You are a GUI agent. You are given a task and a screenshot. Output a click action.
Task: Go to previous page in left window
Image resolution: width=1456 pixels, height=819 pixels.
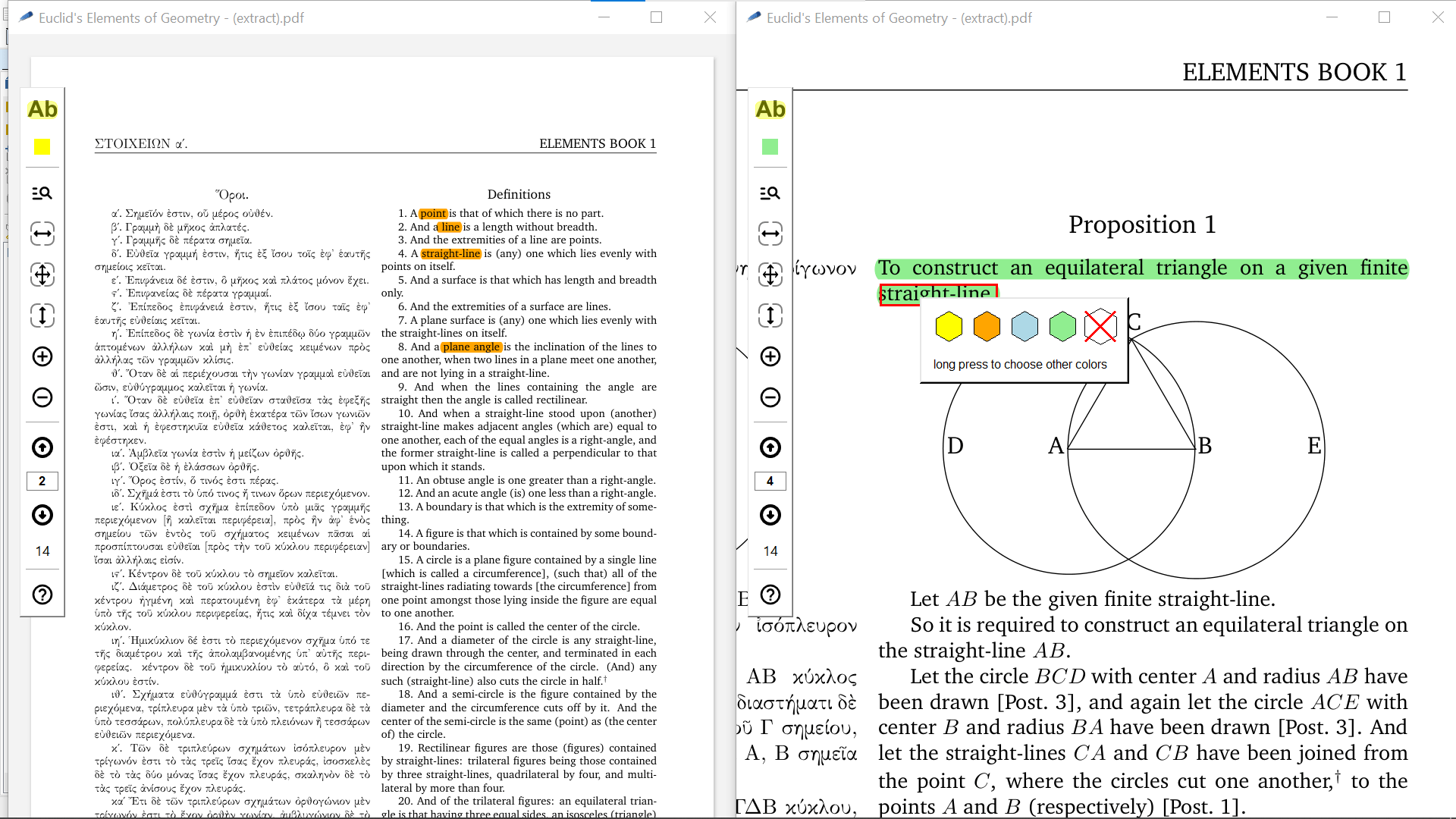tap(42, 447)
